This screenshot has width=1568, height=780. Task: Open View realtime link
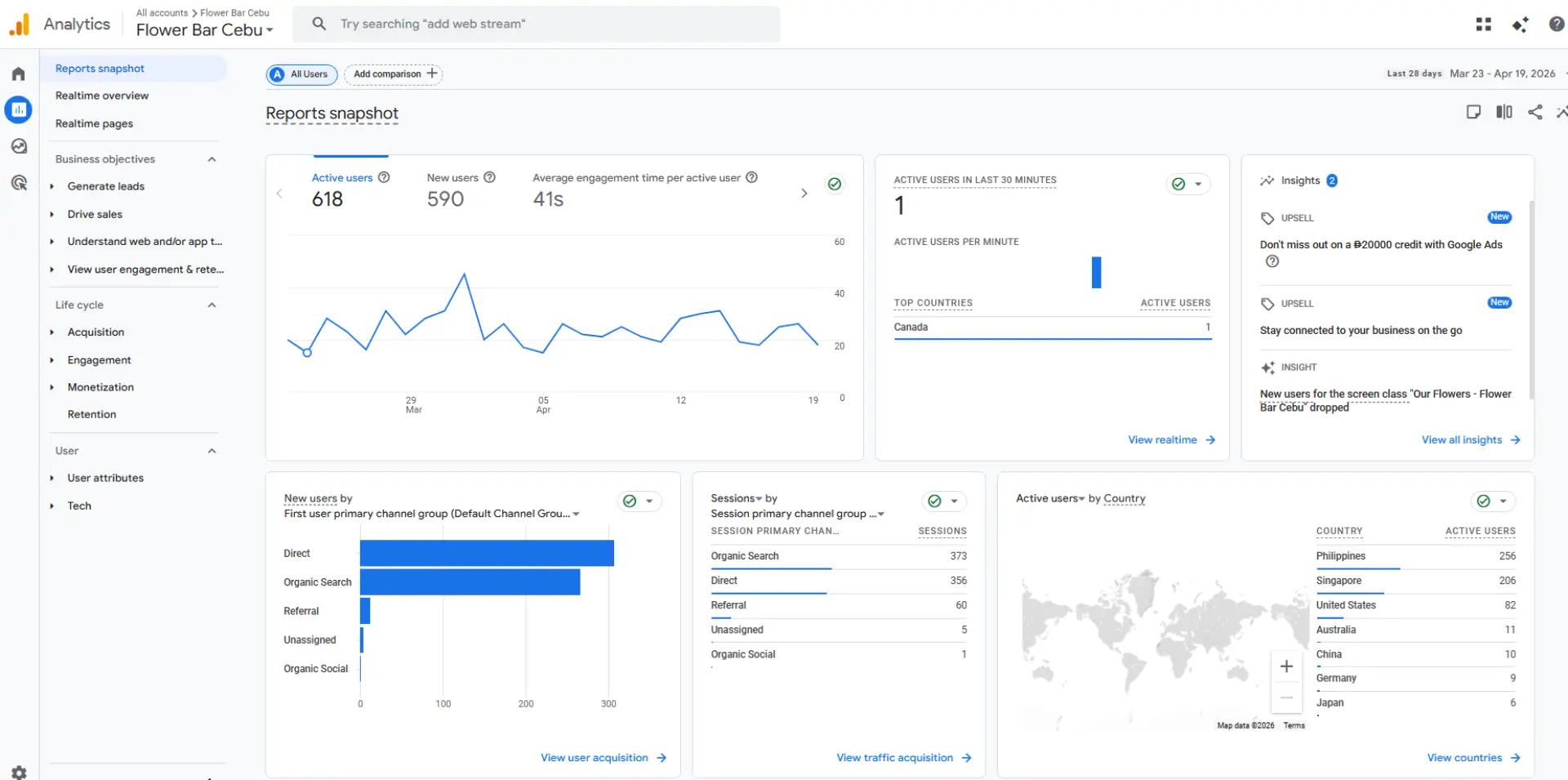1171,440
